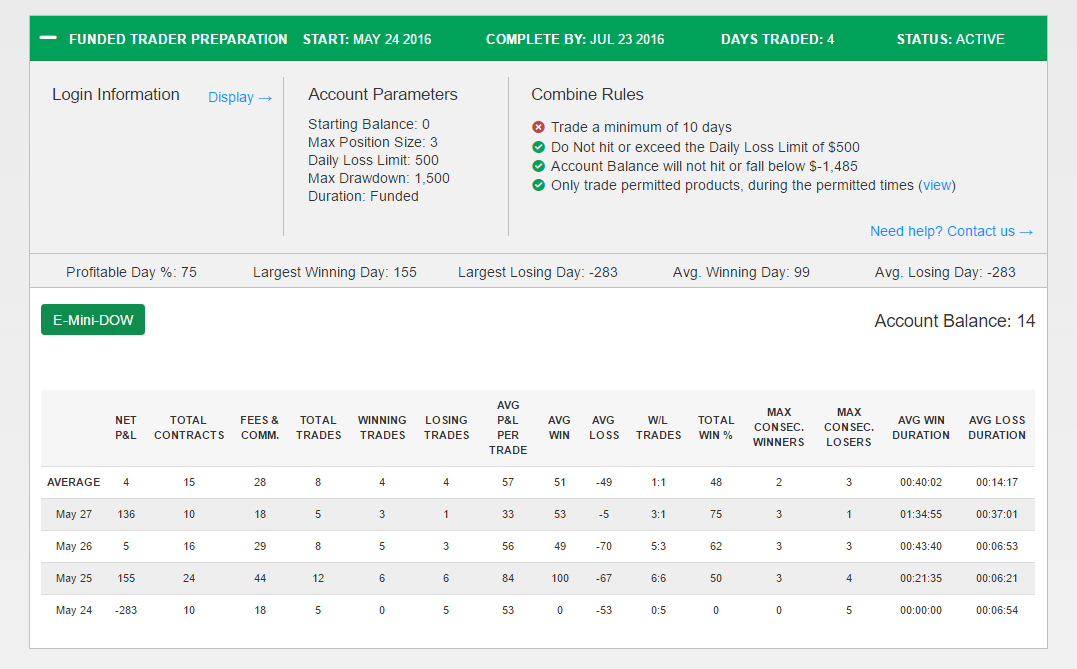This screenshot has width=1077, height=669.
Task: Click the W/L TRADES column header
Action: coord(658,427)
